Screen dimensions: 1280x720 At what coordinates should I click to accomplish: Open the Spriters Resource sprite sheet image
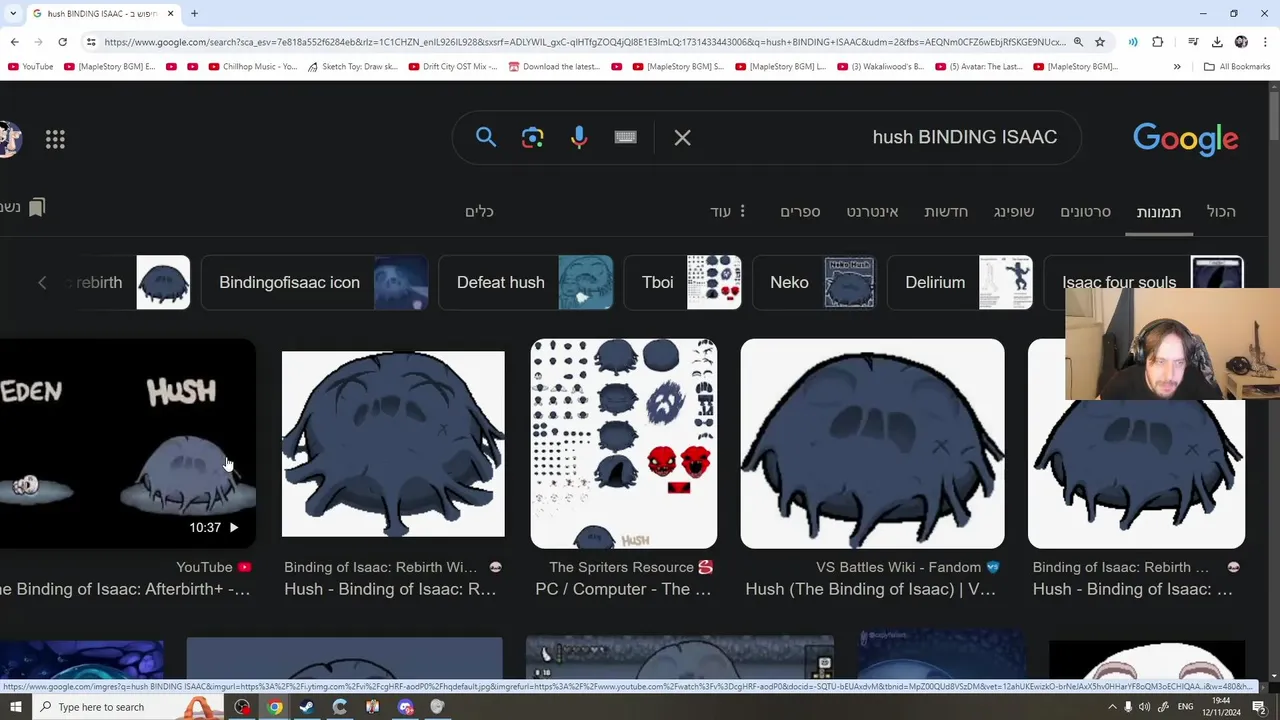(x=624, y=444)
